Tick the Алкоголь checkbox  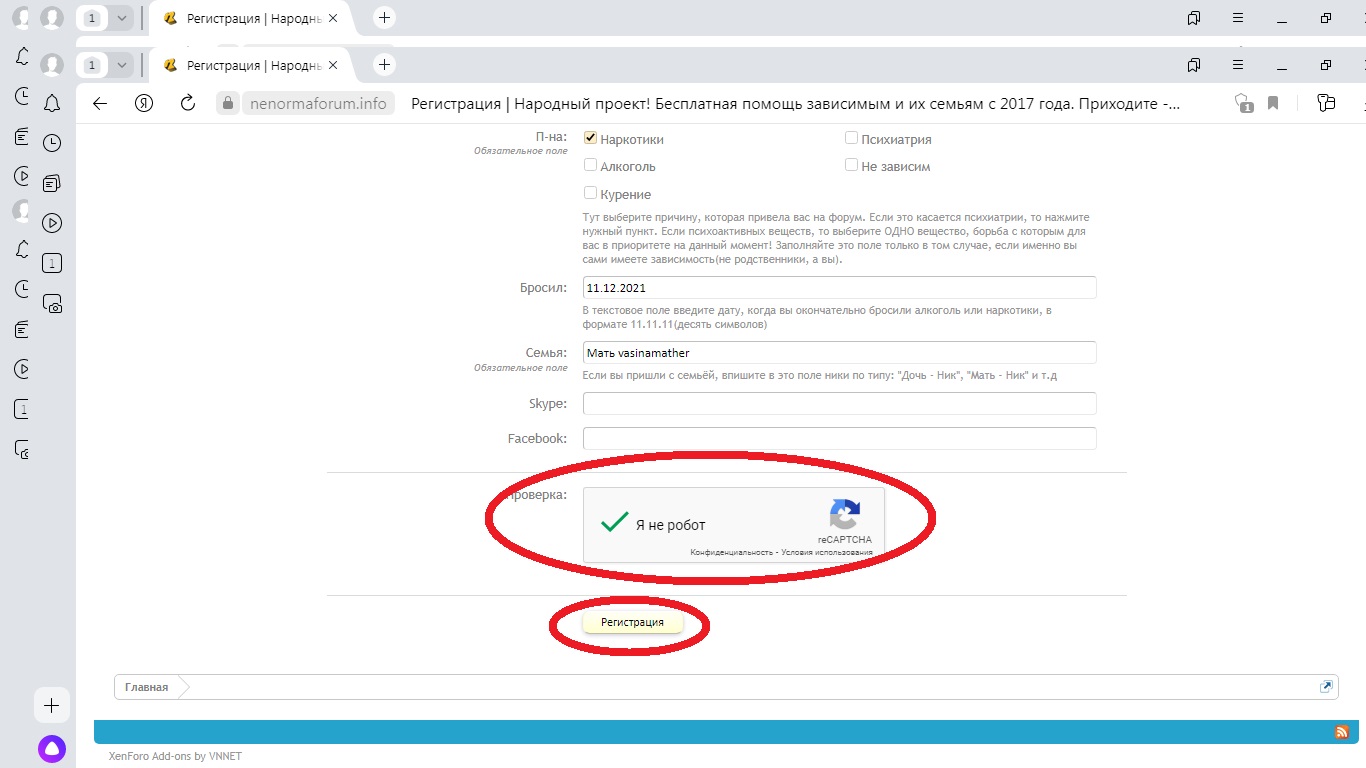click(590, 166)
